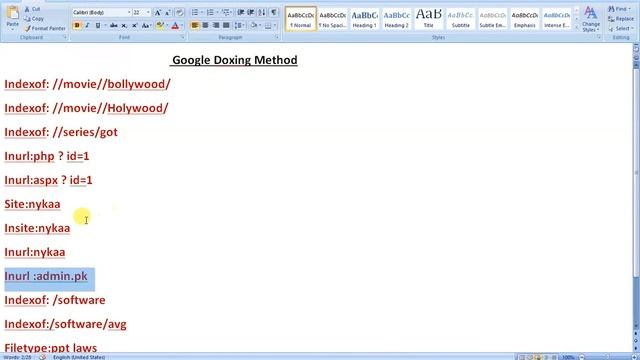Click the Words count in status bar
The height and width of the screenshot is (360, 640).
(x=18, y=357)
